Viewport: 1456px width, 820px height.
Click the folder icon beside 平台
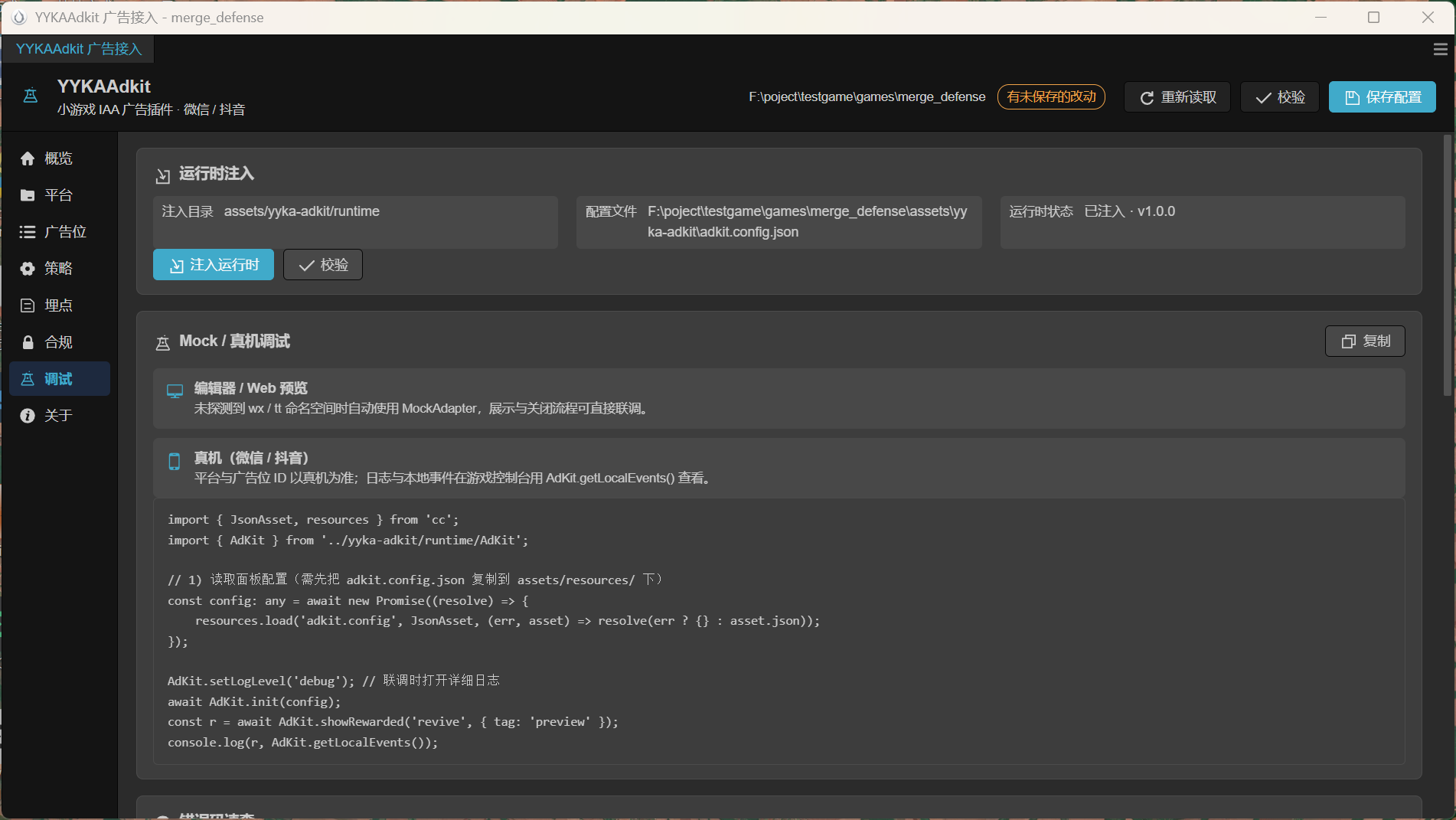[28, 195]
